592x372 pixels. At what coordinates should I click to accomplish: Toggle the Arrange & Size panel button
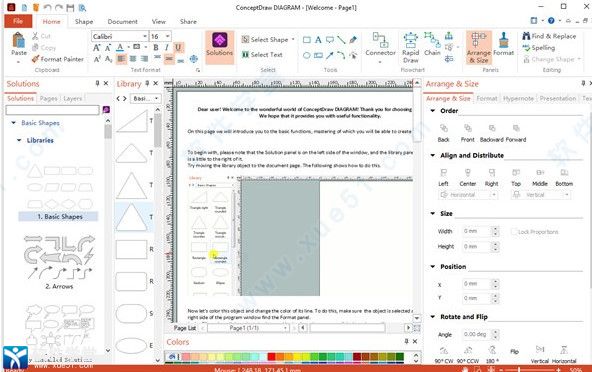coord(479,48)
